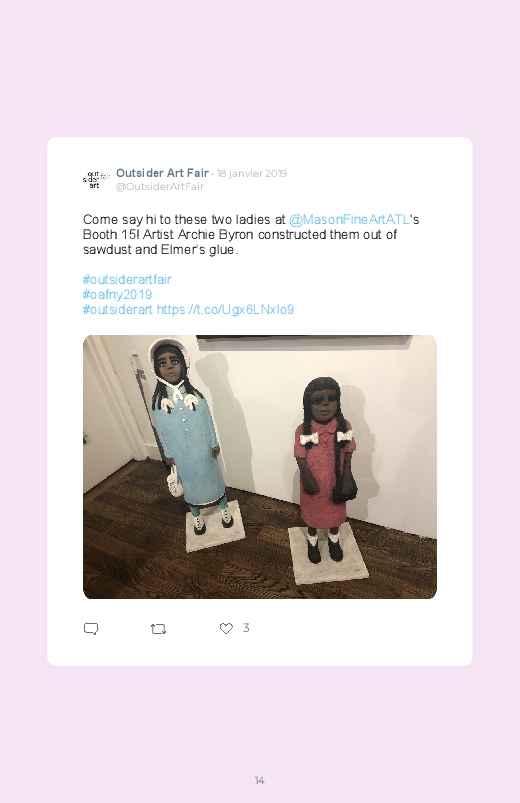Open the #outsiderart hashtag

coord(118,309)
